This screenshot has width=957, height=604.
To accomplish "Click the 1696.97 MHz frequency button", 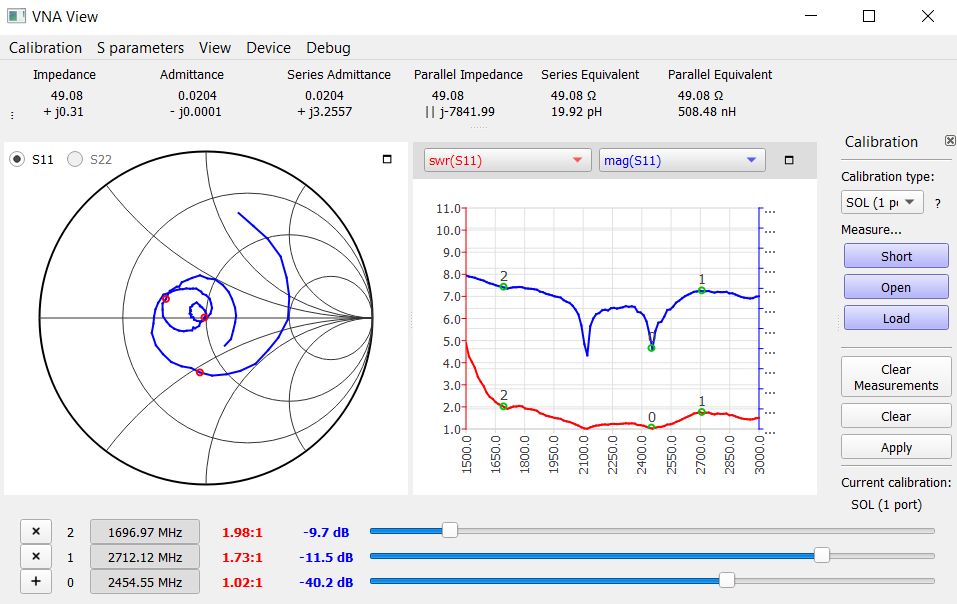I will (145, 532).
